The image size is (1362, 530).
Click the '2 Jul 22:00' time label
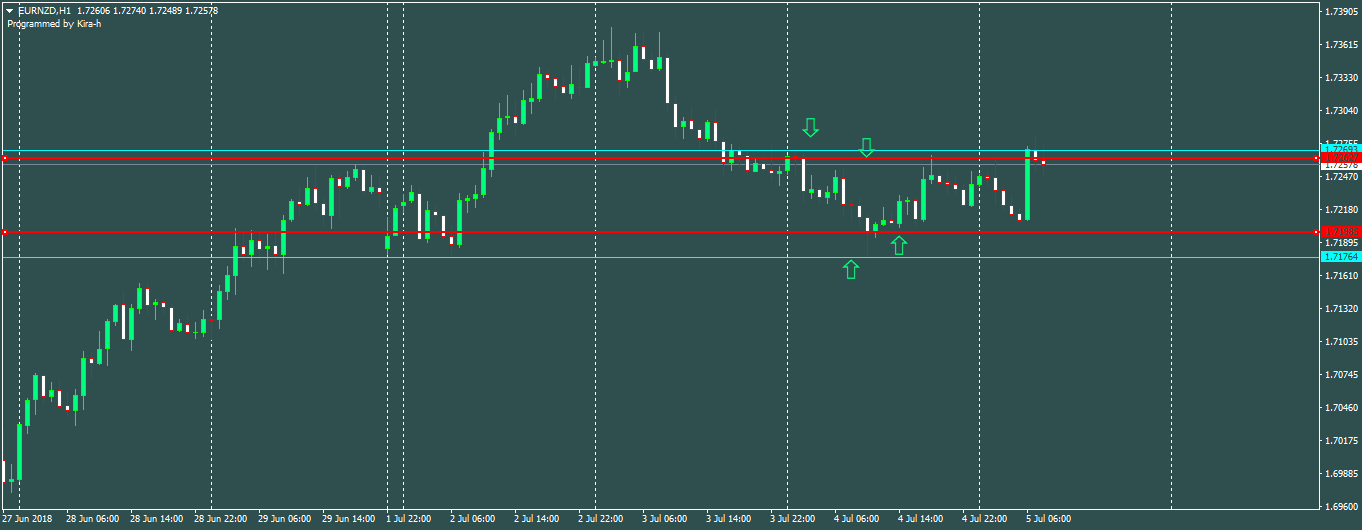[602, 519]
